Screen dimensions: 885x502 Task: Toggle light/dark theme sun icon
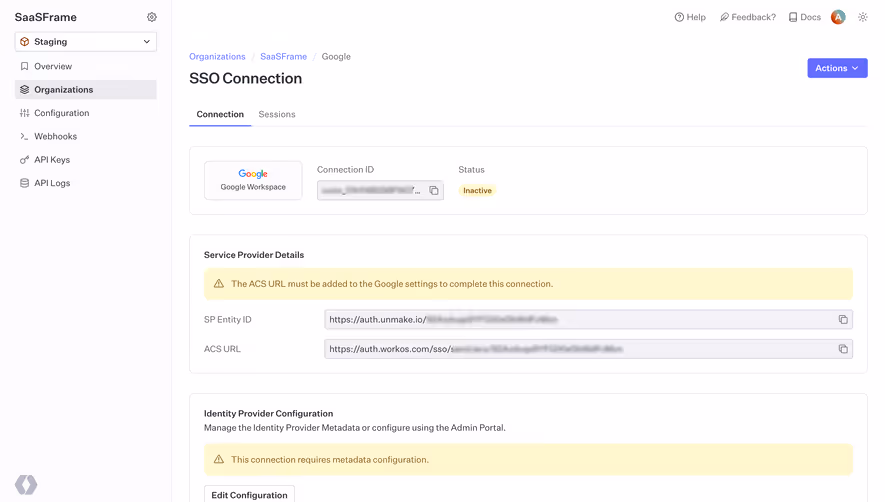click(x=862, y=17)
